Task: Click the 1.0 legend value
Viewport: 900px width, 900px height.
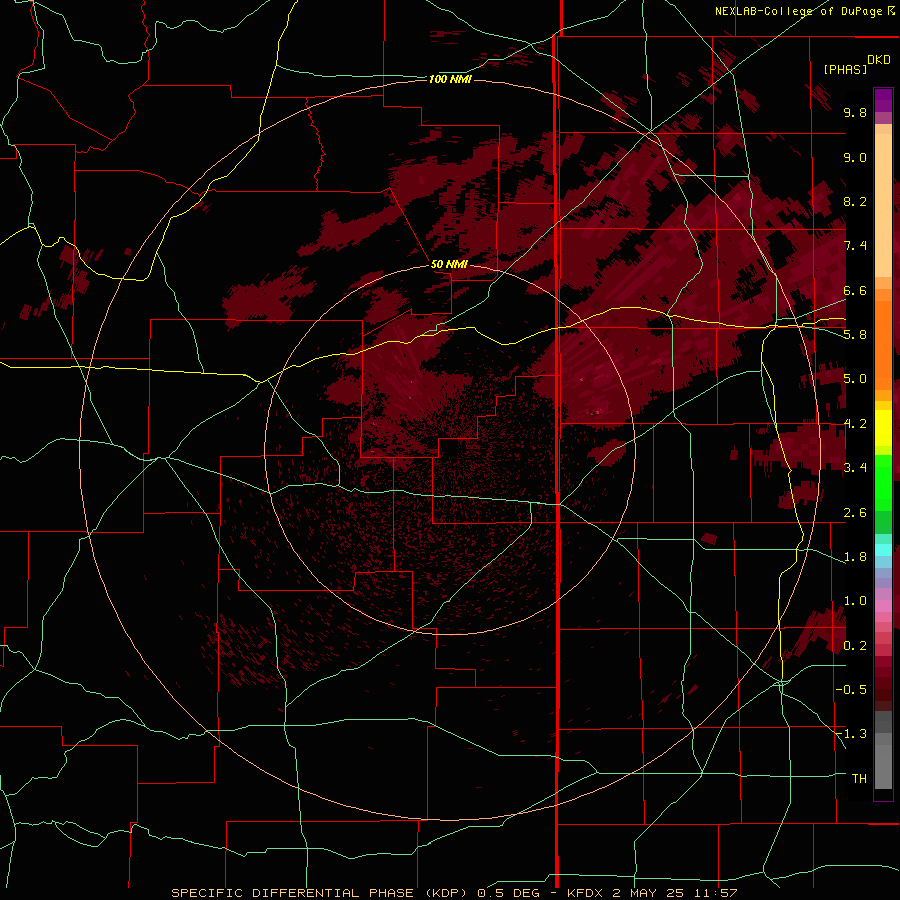Action: pos(855,601)
